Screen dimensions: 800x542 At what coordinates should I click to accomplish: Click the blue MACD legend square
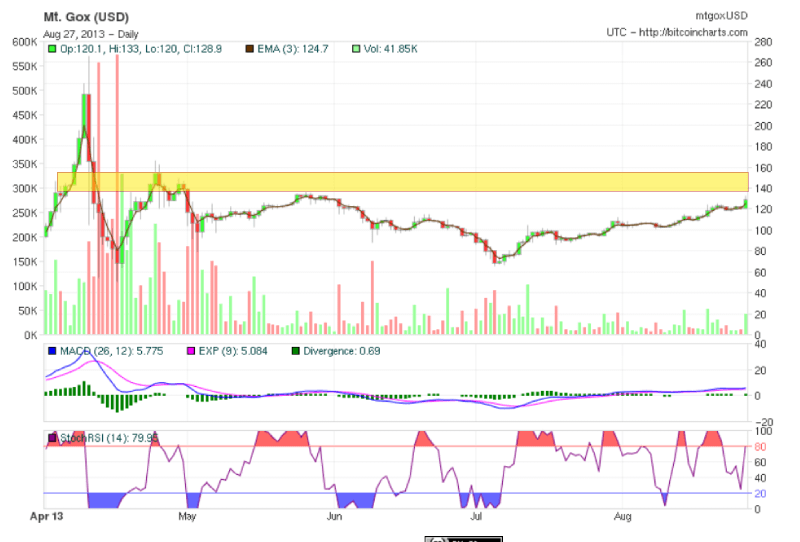tap(52, 351)
